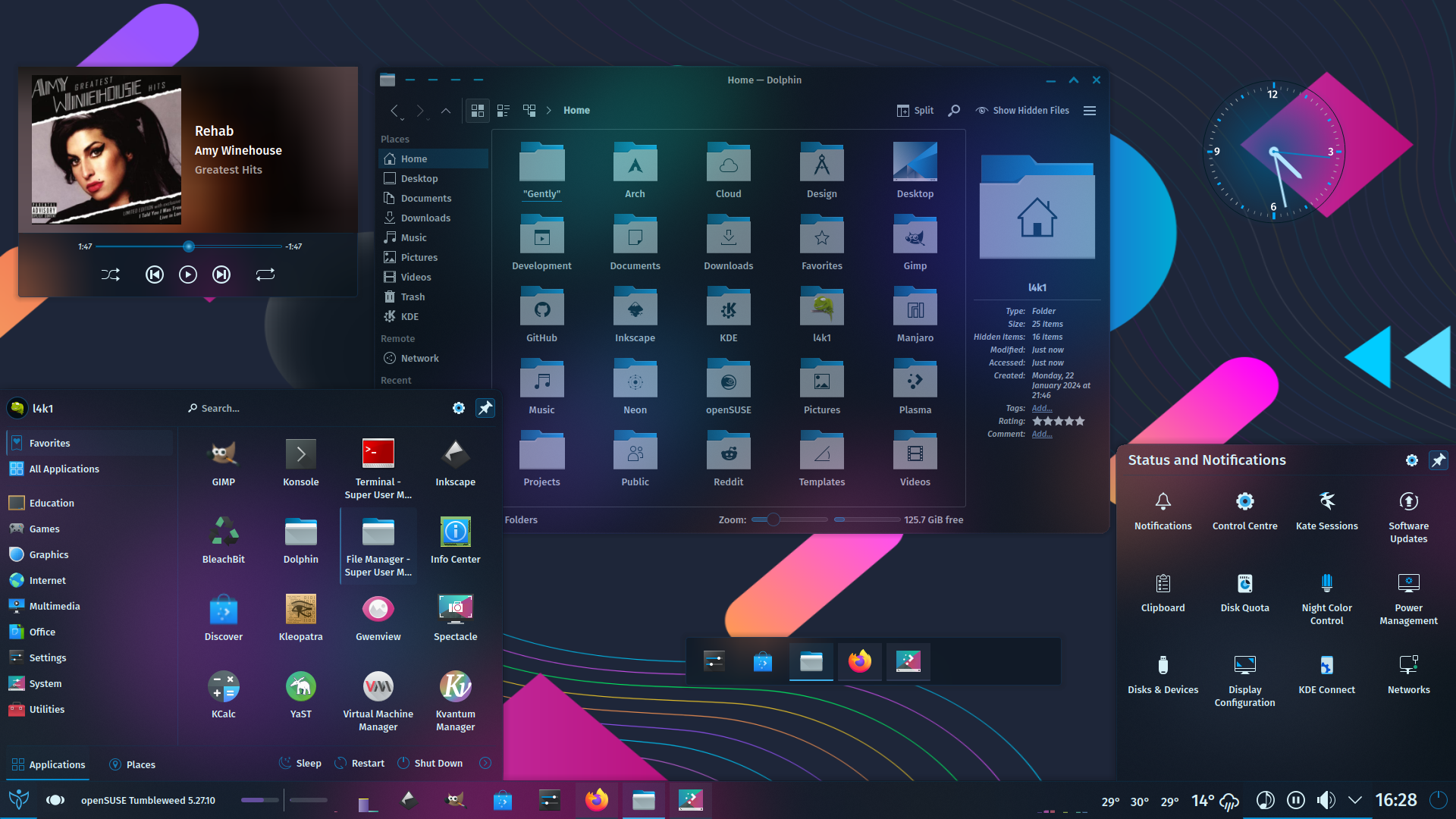Launch Spectacle screenshot tool
Viewport: 1456px width, 819px height.
tap(456, 617)
